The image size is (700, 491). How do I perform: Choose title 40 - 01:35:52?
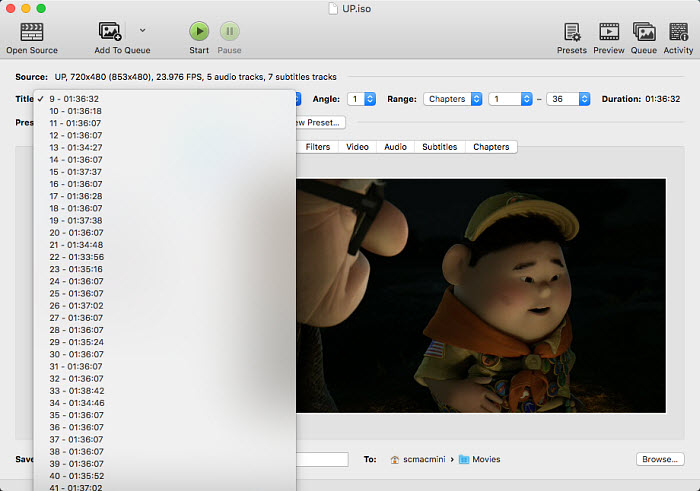[164, 476]
